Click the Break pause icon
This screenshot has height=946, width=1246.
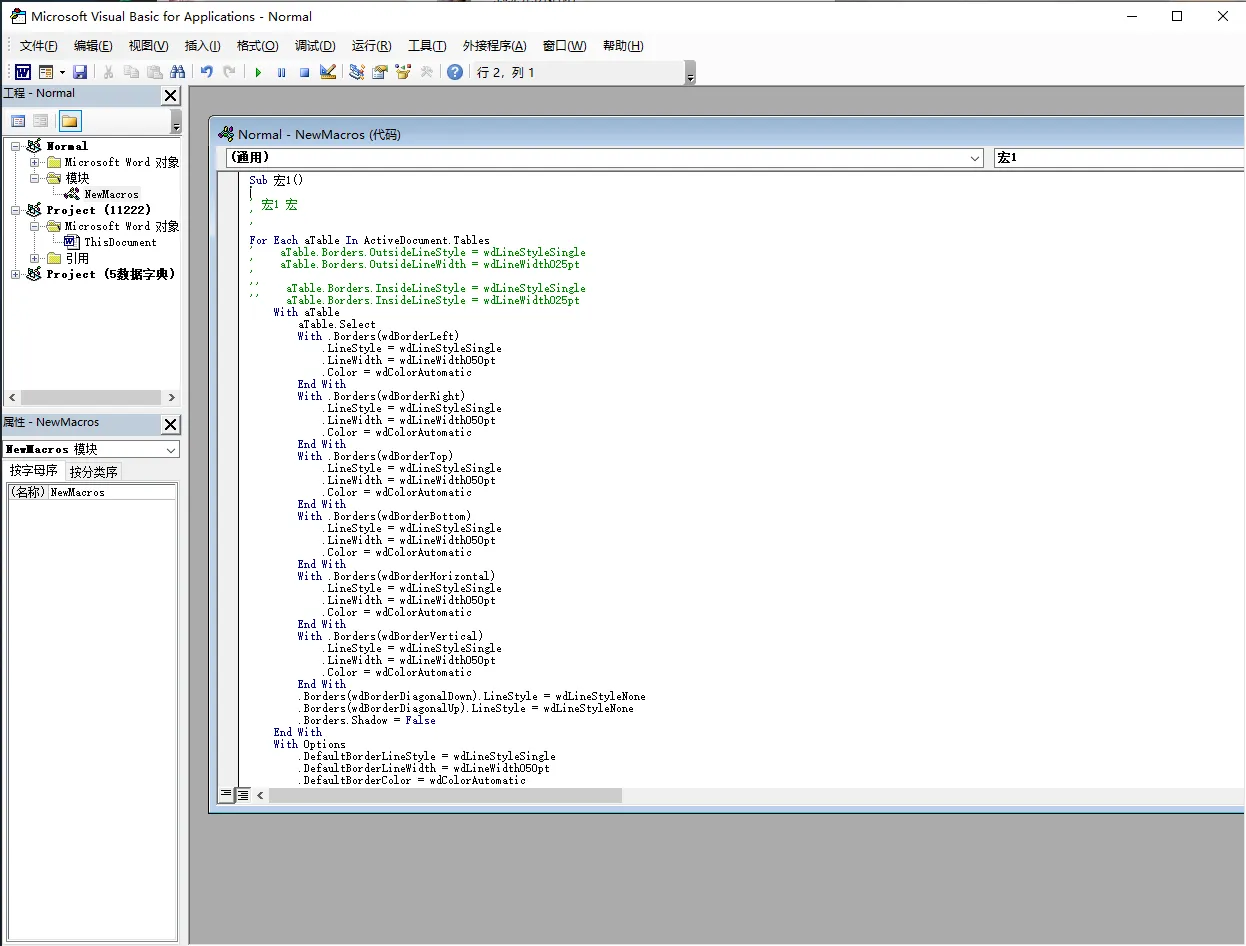pos(281,72)
